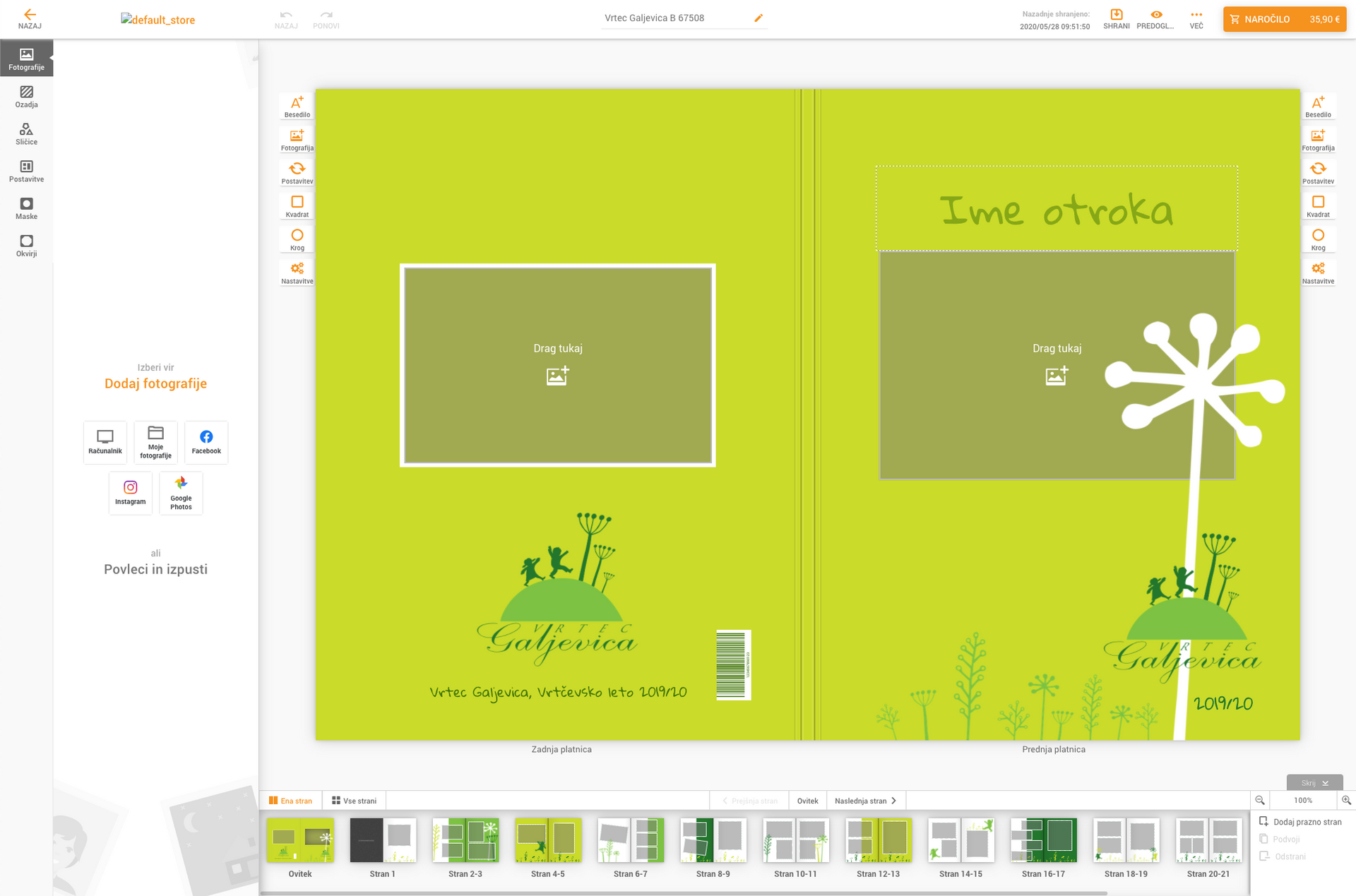This screenshot has height=896, width=1356.
Task: Switch to Vse strani view
Action: [354, 801]
